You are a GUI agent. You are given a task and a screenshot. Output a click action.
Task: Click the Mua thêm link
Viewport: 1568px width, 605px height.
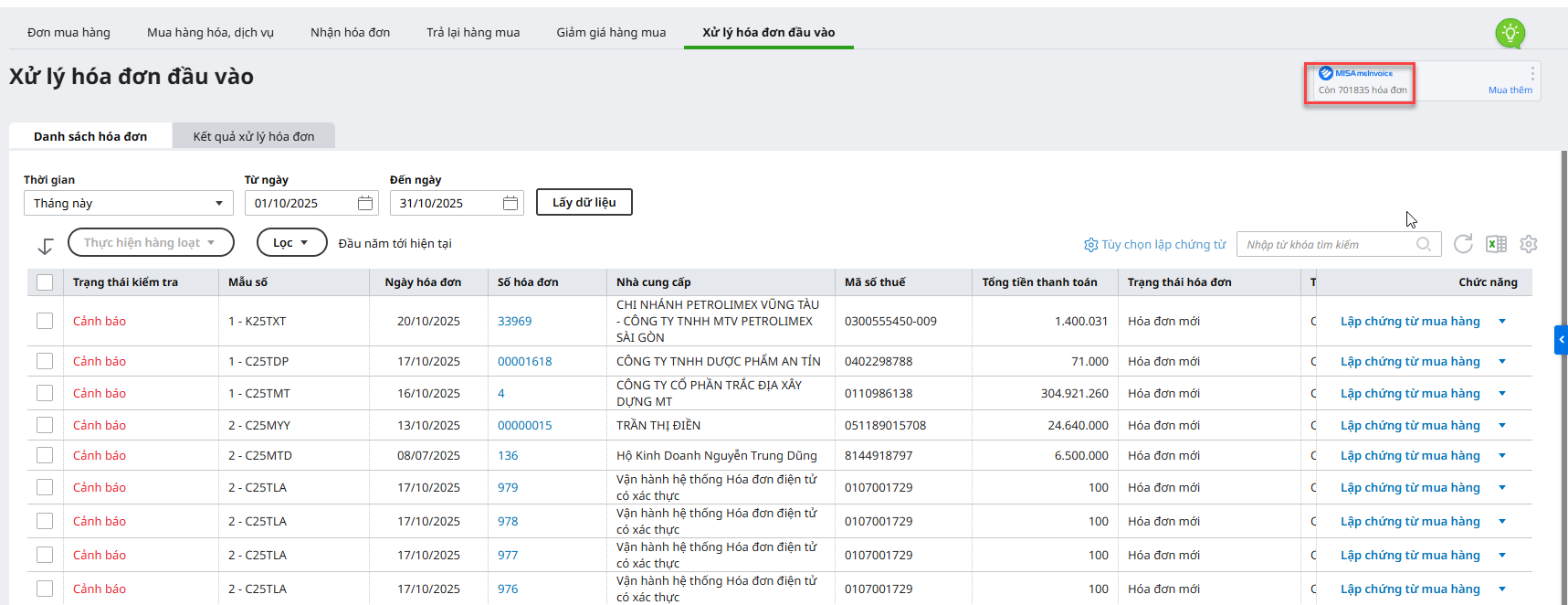click(x=1510, y=90)
